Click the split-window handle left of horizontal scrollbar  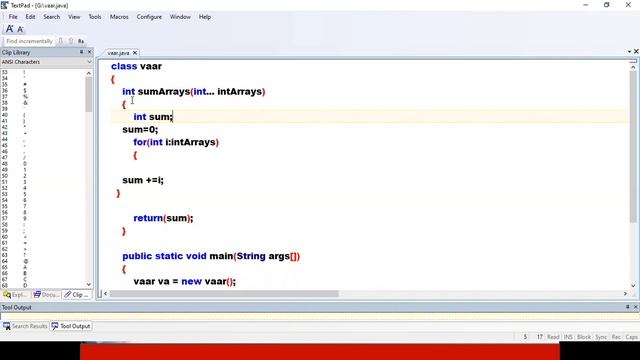pyautogui.click(x=100, y=293)
